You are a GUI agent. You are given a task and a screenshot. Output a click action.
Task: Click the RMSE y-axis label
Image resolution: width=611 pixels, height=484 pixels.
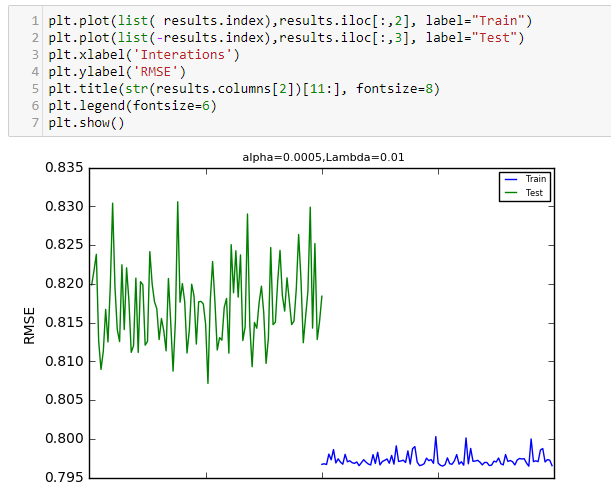point(29,326)
